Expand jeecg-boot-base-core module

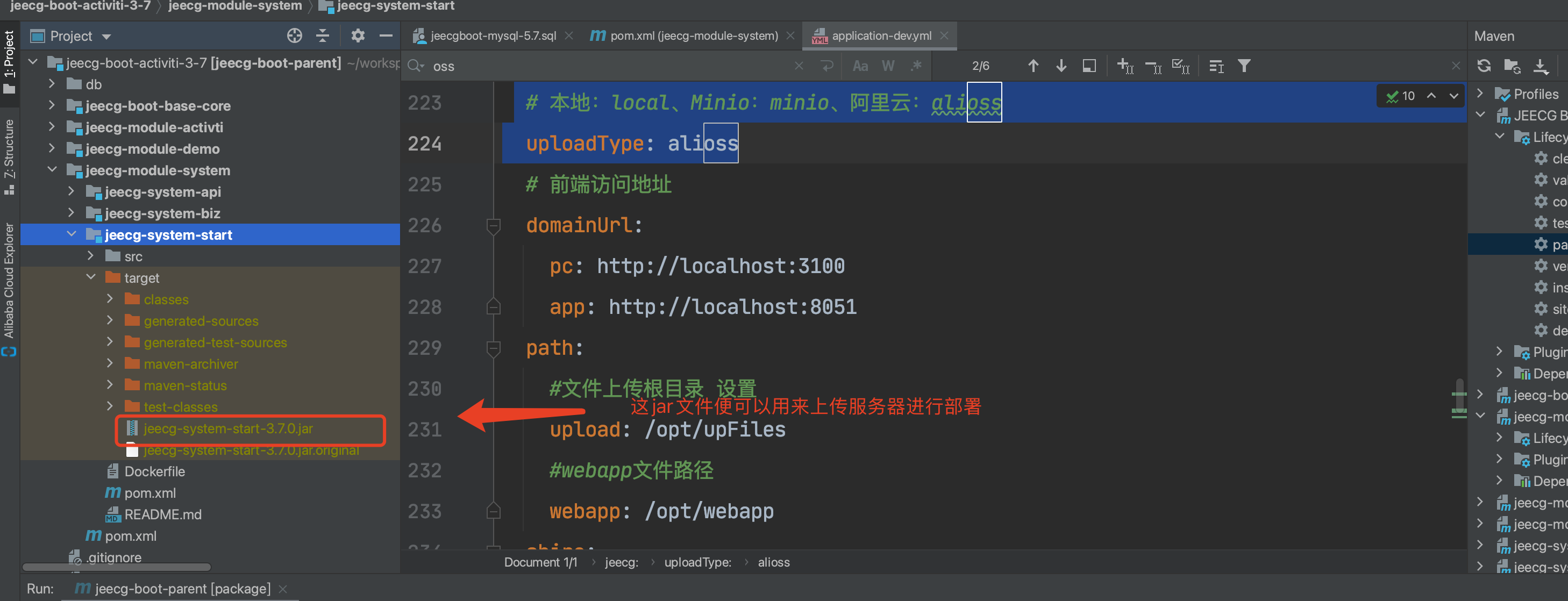click(x=52, y=105)
